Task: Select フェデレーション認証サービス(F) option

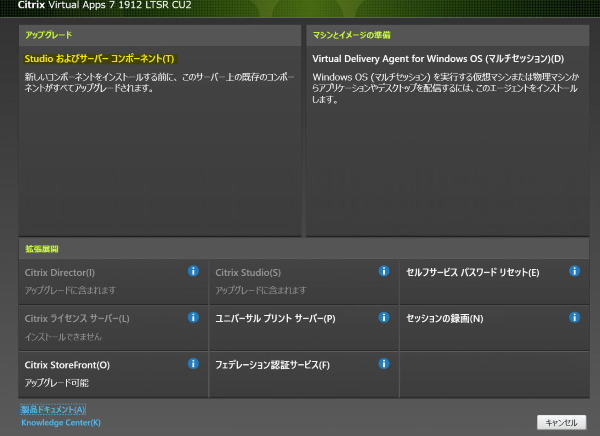Action: pos(272,365)
